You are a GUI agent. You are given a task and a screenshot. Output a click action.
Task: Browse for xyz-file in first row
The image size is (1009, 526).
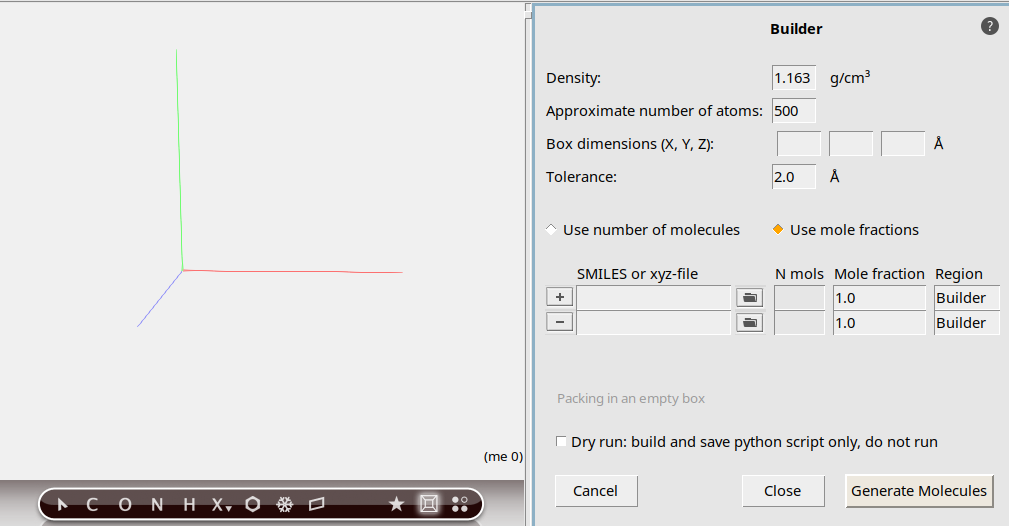coord(749,297)
